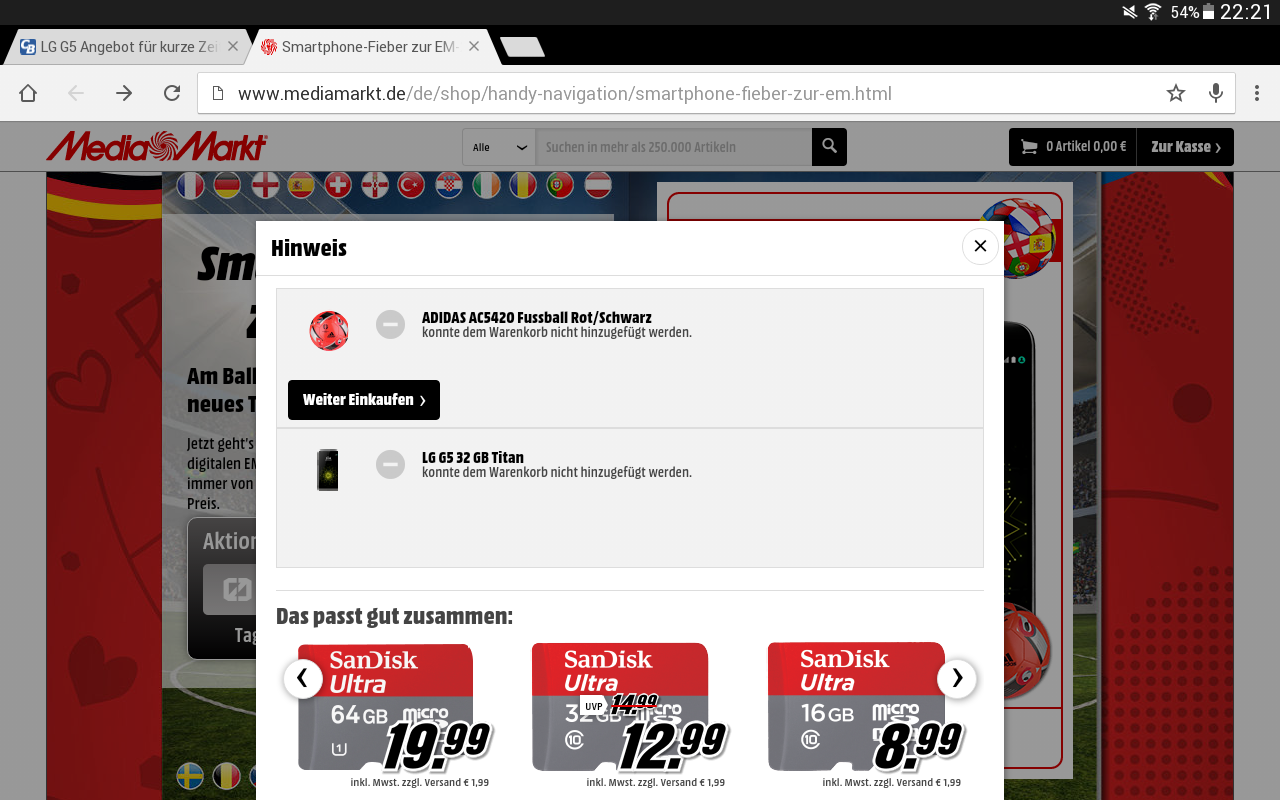
Task: Open a new browser tab
Action: coord(522,47)
